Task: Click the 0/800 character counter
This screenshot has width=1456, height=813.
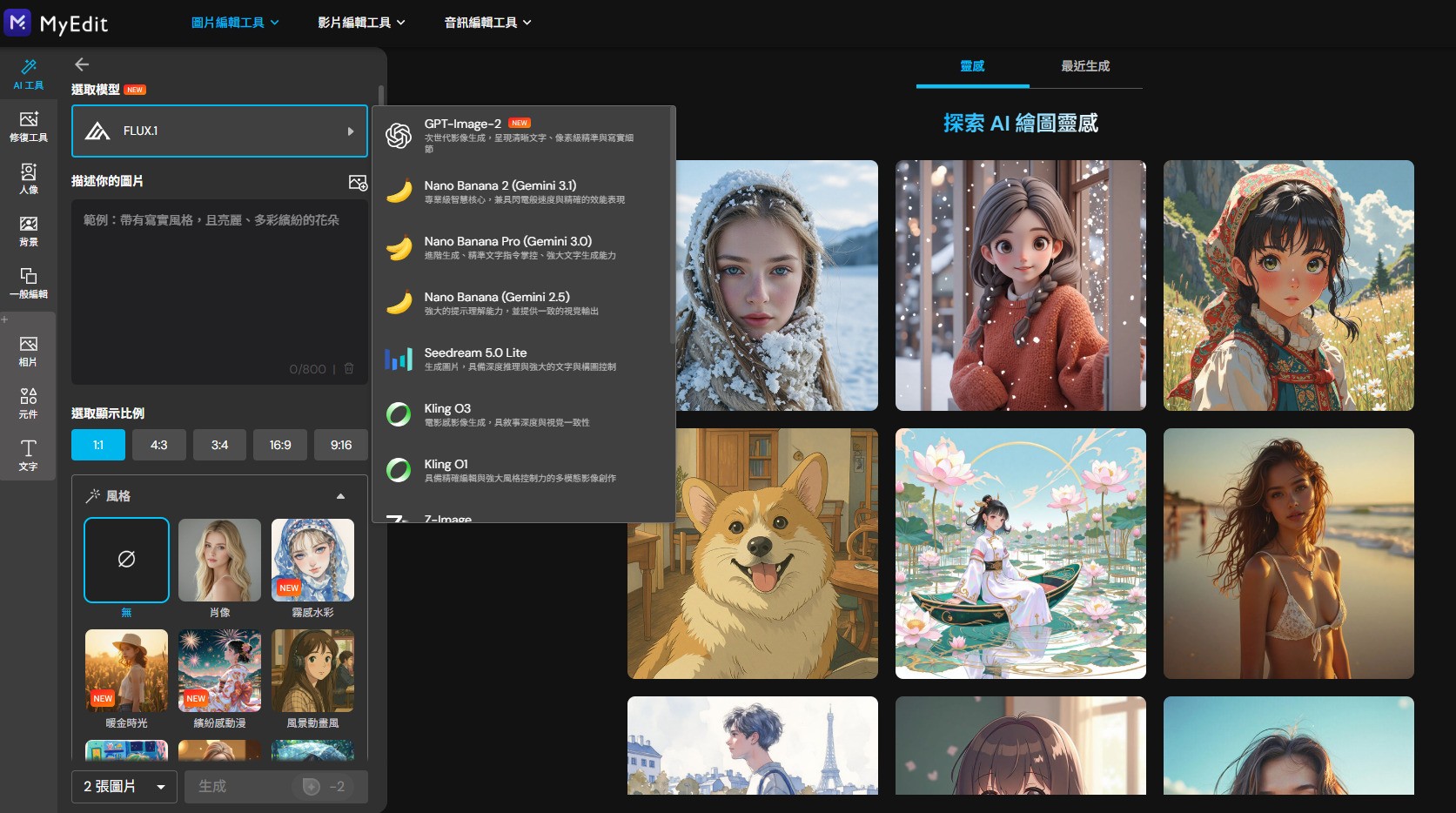Action: [x=307, y=369]
